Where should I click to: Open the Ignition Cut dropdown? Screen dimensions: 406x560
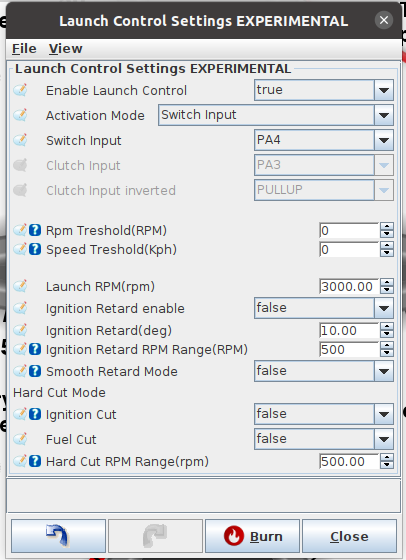point(324,414)
